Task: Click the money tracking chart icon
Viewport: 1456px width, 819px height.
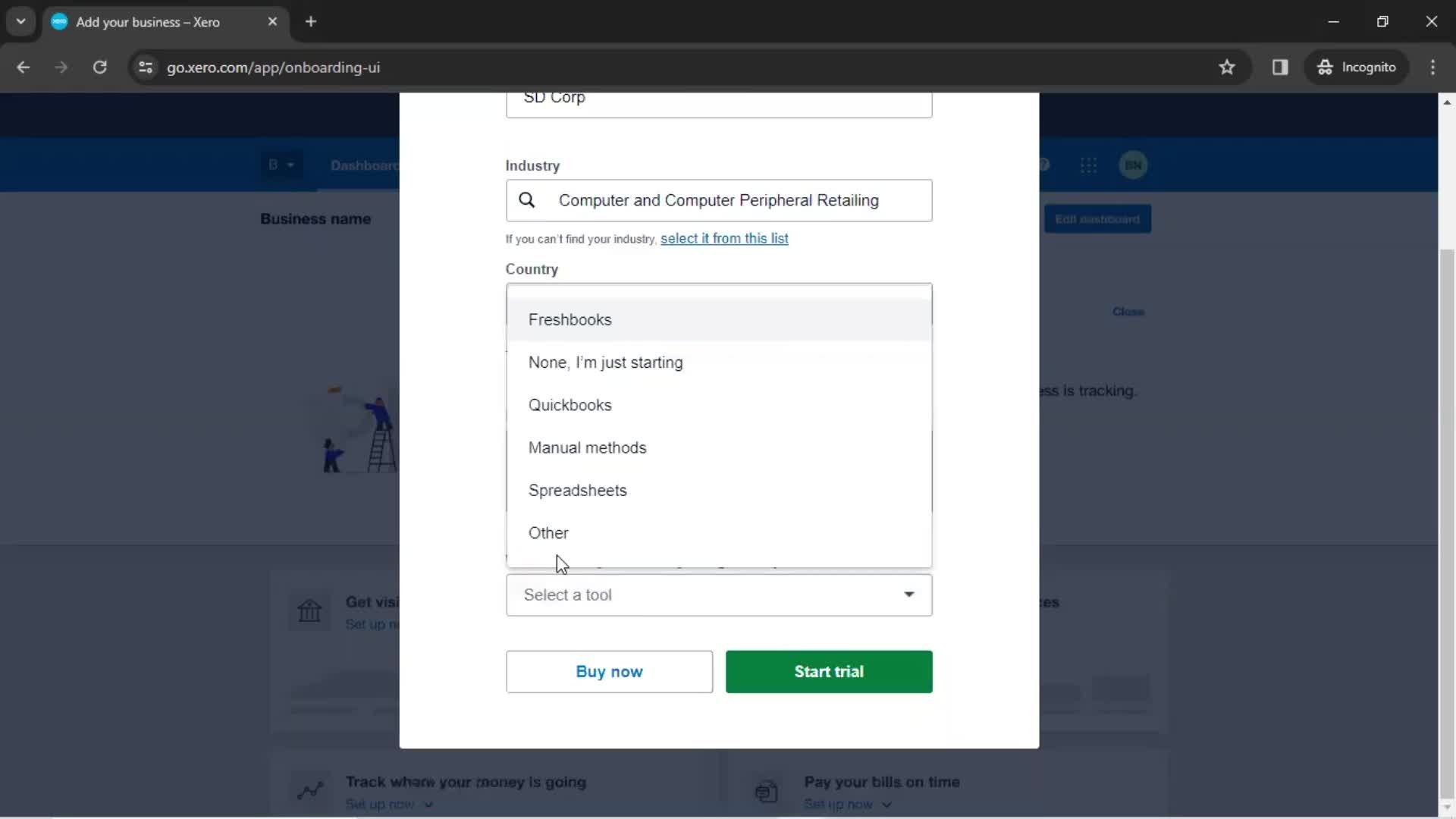Action: pyautogui.click(x=309, y=791)
